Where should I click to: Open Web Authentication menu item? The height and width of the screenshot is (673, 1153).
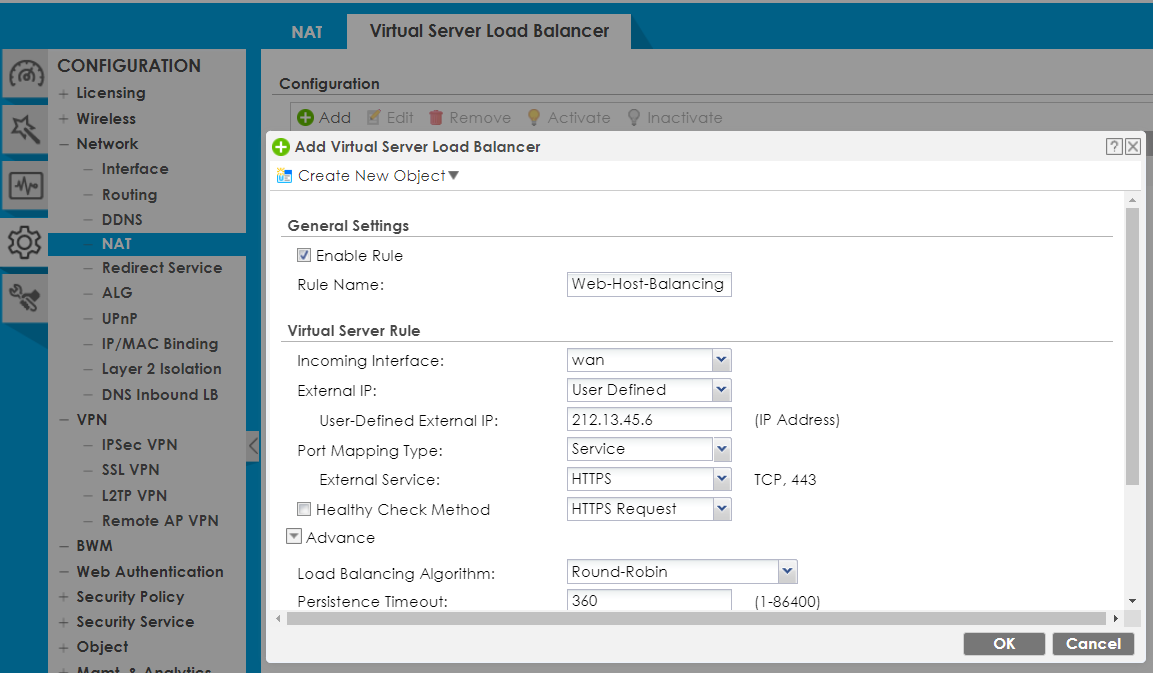pos(150,571)
